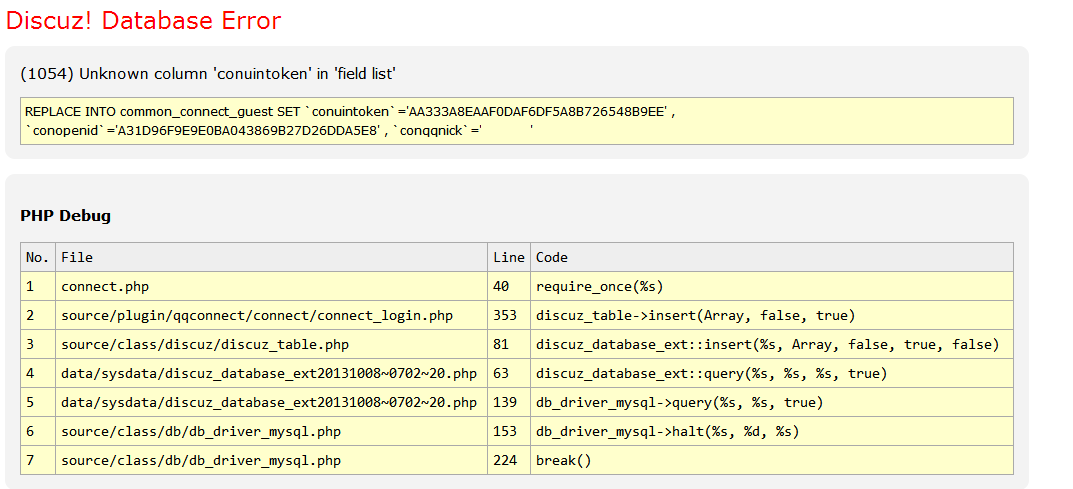Click the 'PHP Debug' section heading
The image size is (1073, 489).
[x=65, y=215]
